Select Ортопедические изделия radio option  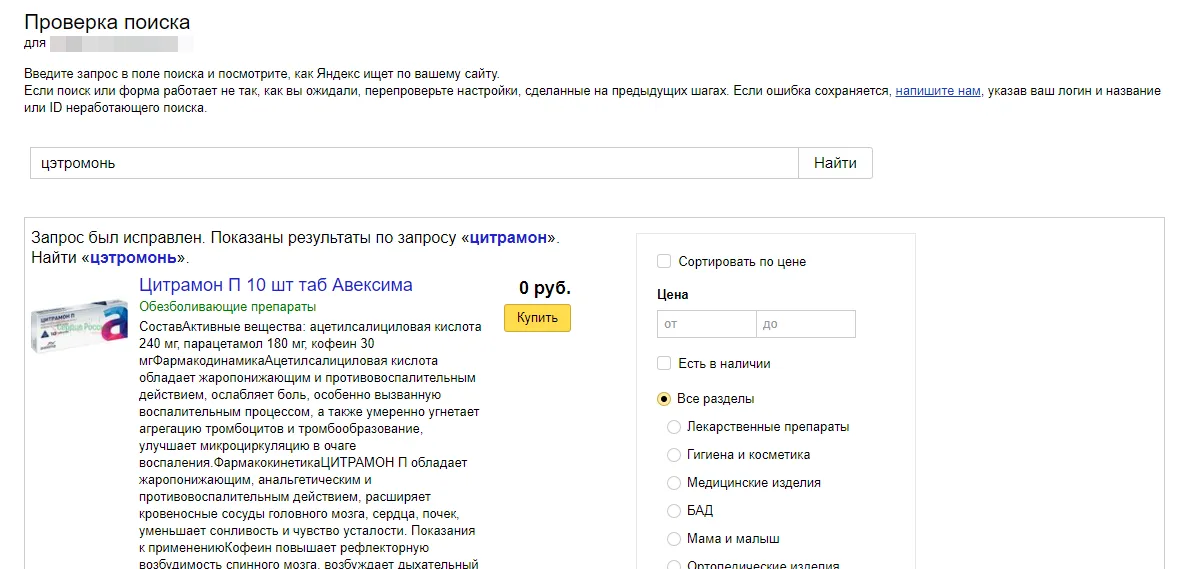click(674, 565)
